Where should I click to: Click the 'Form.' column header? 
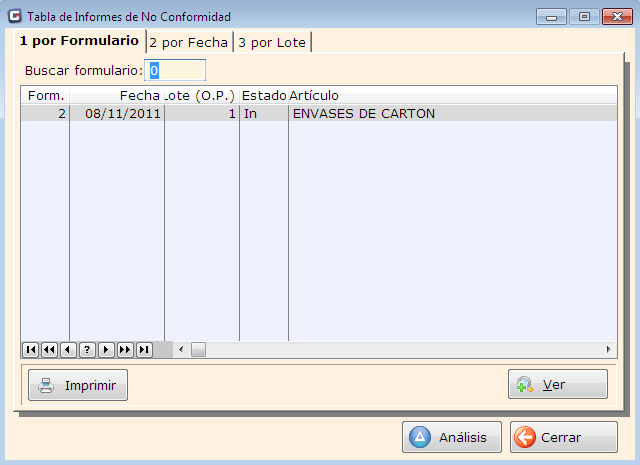pos(45,96)
